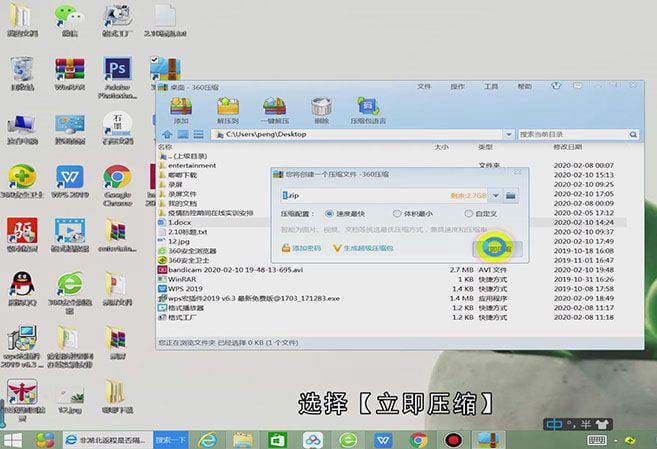Select the bandicam 2020-02-10 avi file row

click(392, 270)
